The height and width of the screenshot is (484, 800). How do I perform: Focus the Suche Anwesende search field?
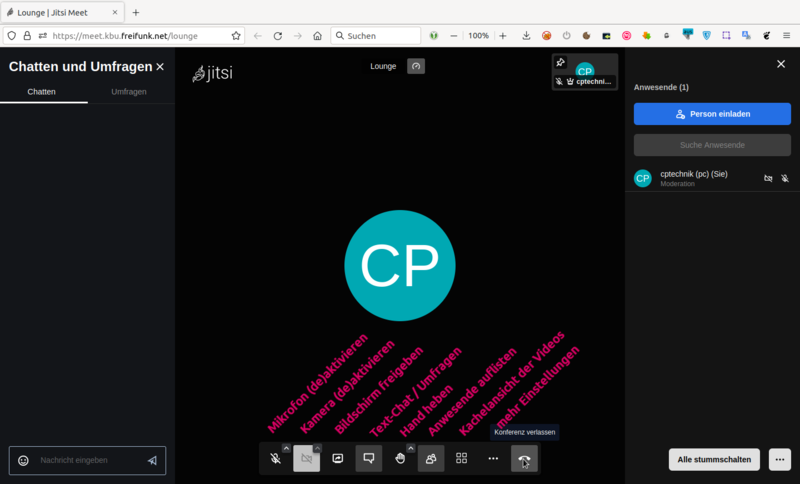(712, 145)
